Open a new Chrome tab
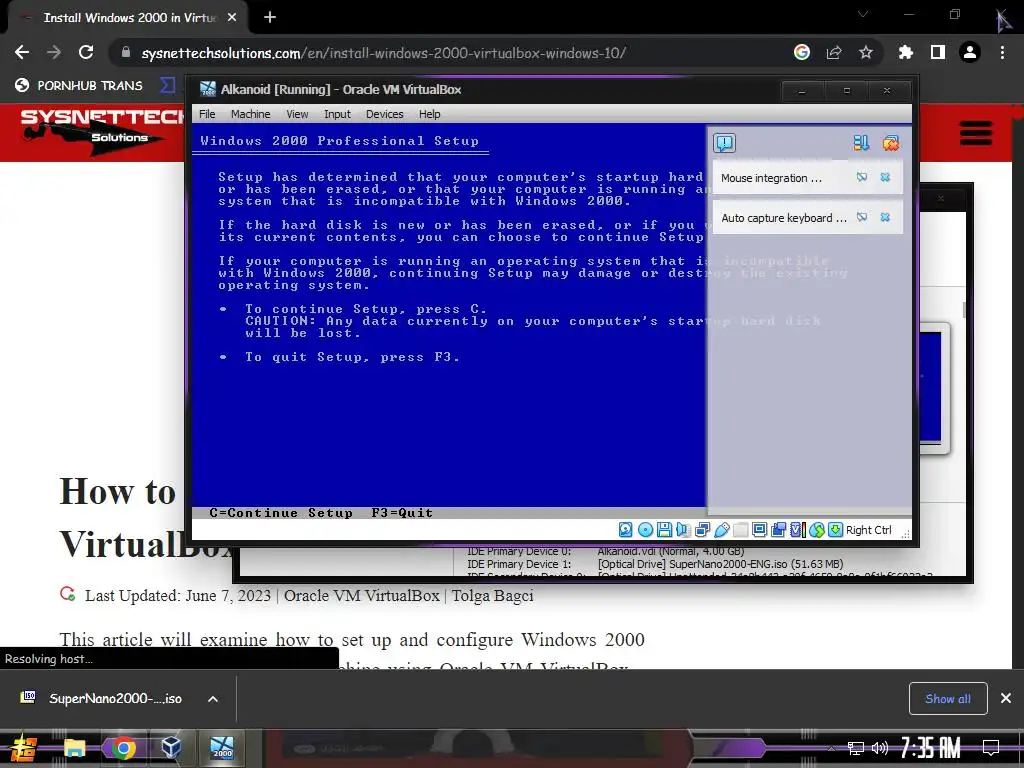The height and width of the screenshot is (768, 1024). 270,18
